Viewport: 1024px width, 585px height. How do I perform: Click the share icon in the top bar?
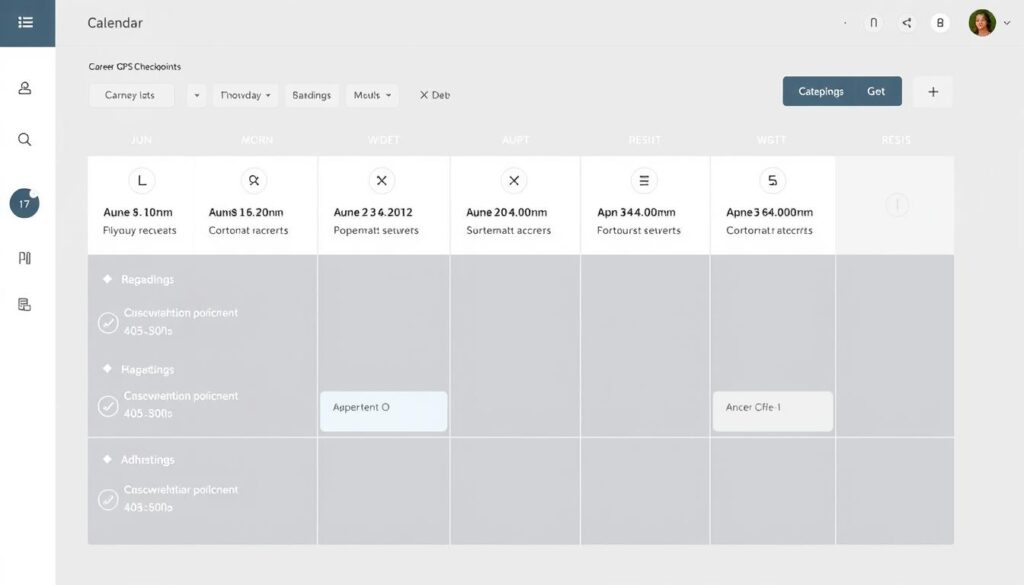(906, 22)
